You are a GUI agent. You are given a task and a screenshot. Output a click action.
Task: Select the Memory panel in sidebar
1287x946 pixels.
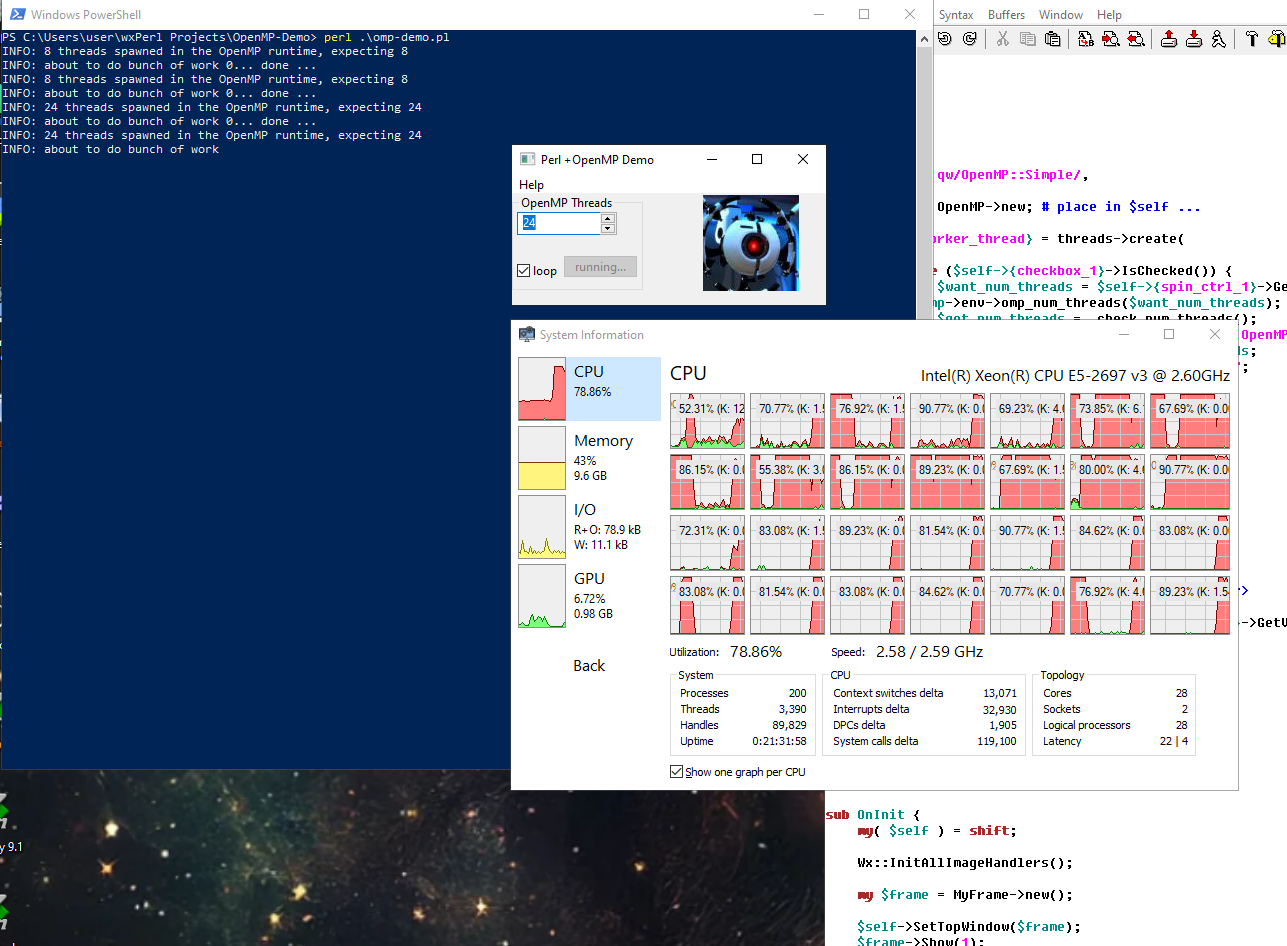pyautogui.click(x=589, y=458)
